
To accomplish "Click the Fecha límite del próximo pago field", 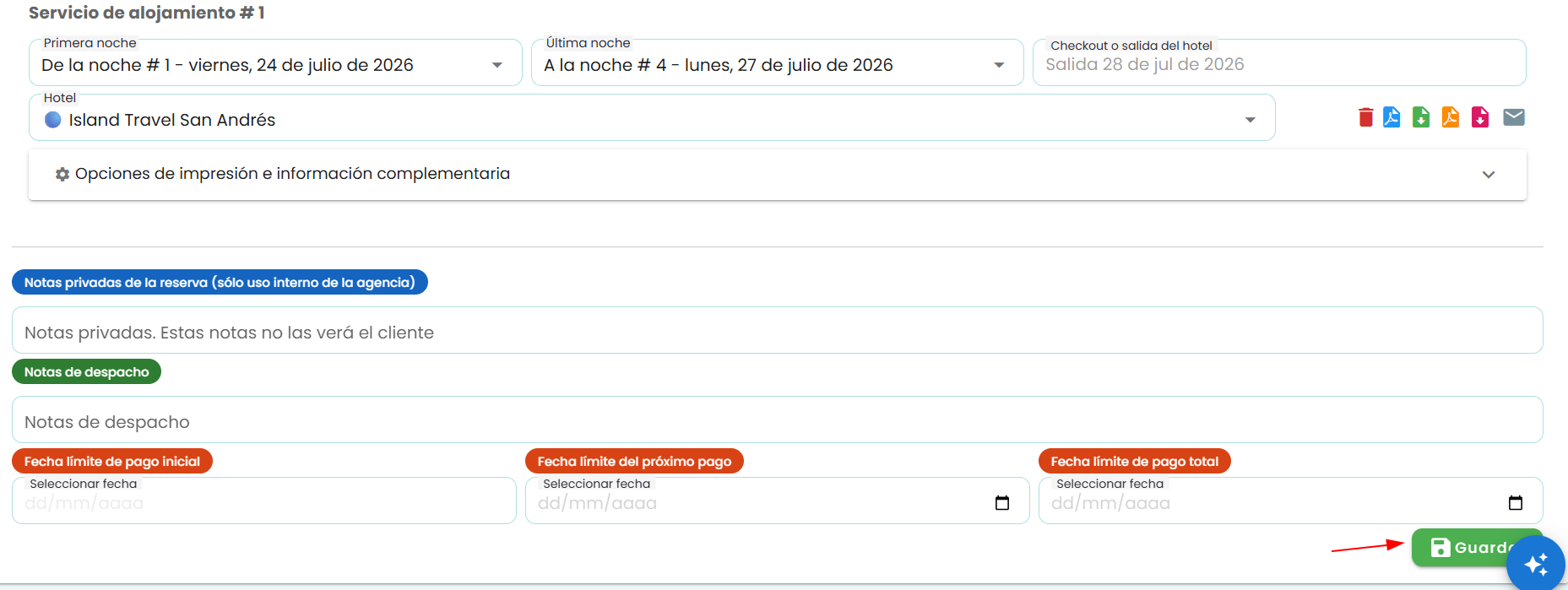I will tap(778, 501).
